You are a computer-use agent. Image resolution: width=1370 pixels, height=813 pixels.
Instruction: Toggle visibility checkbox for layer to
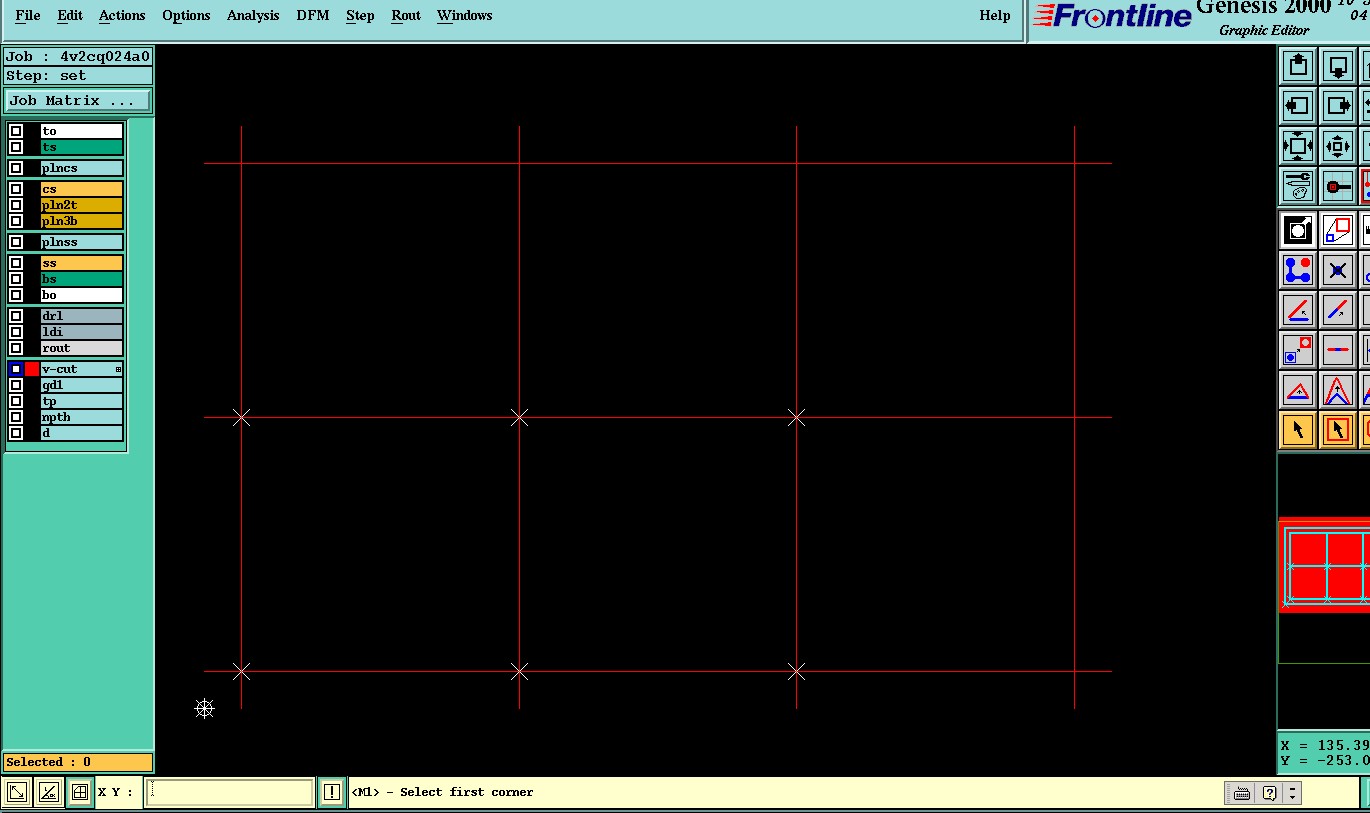16,131
